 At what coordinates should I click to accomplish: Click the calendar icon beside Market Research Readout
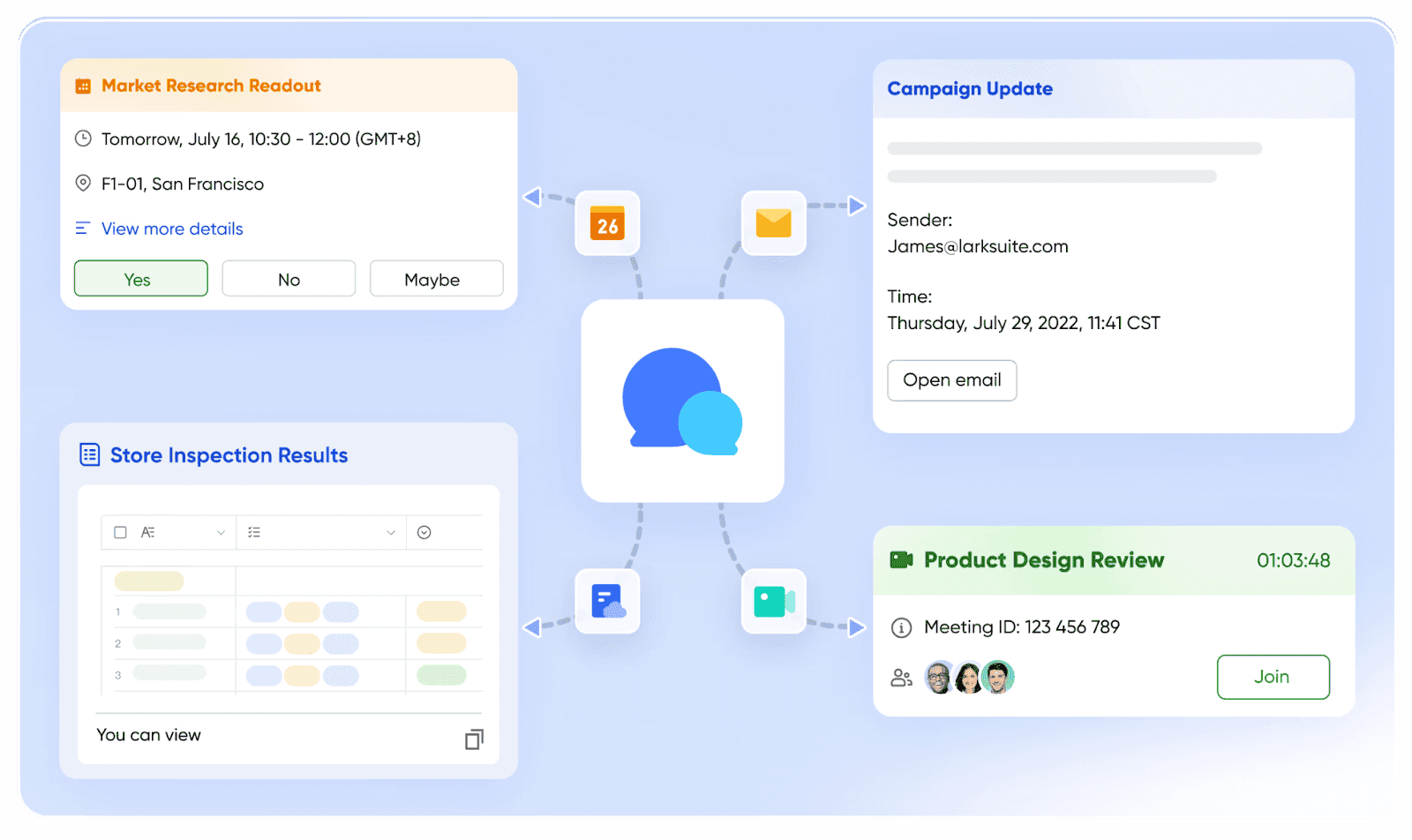pyautogui.click(x=83, y=86)
